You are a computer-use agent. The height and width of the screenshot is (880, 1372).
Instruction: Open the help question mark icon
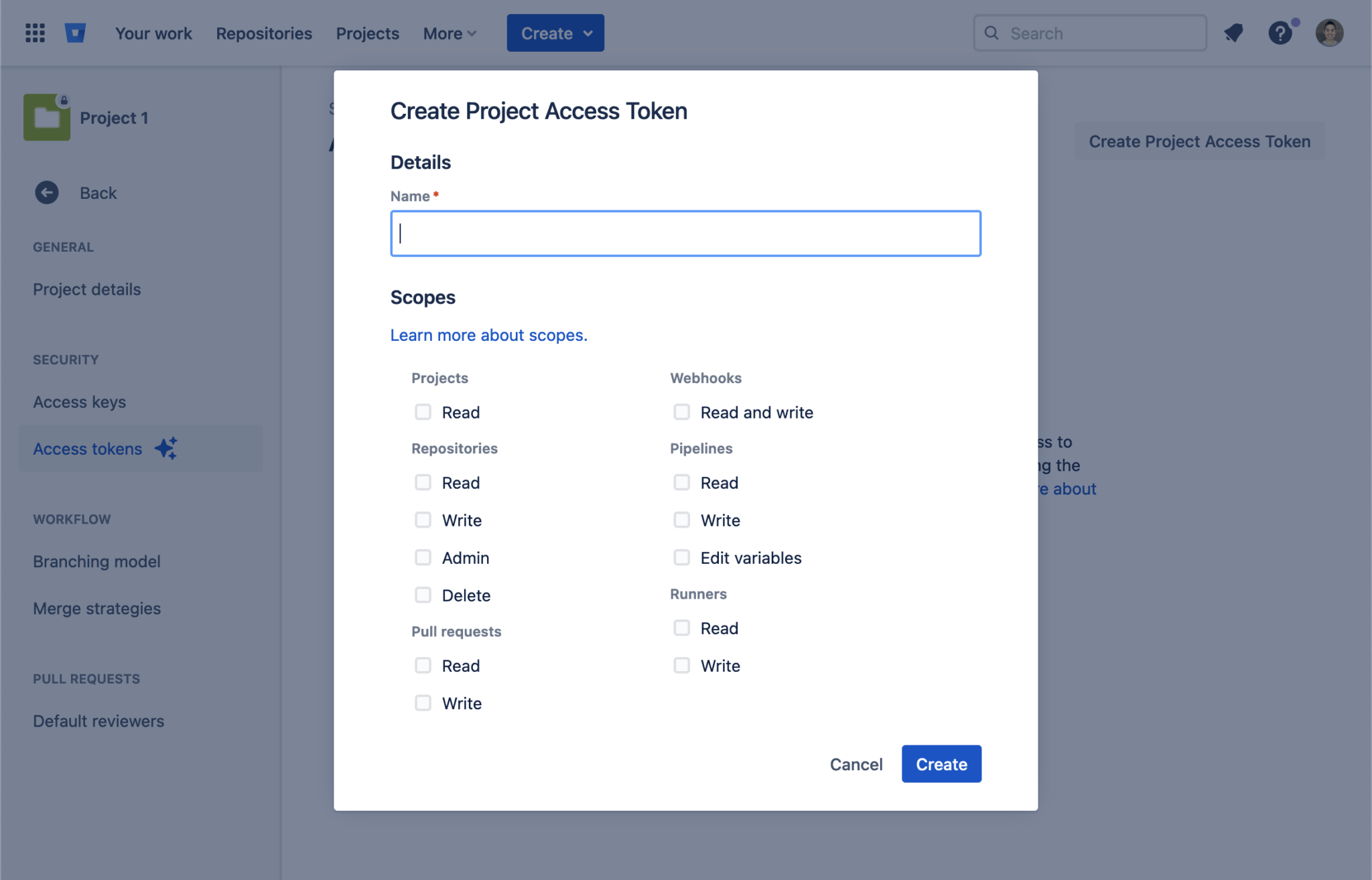1280,33
